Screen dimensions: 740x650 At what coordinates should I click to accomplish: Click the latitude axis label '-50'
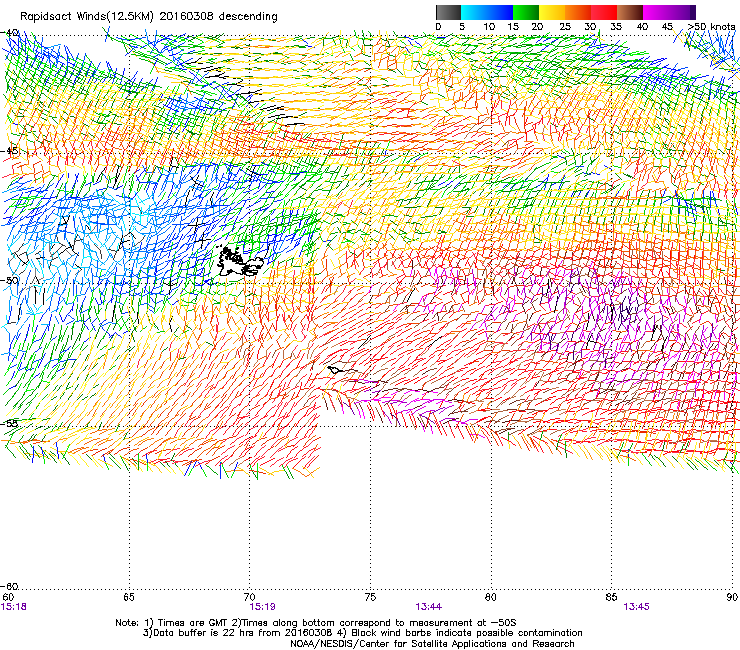tap(9, 280)
